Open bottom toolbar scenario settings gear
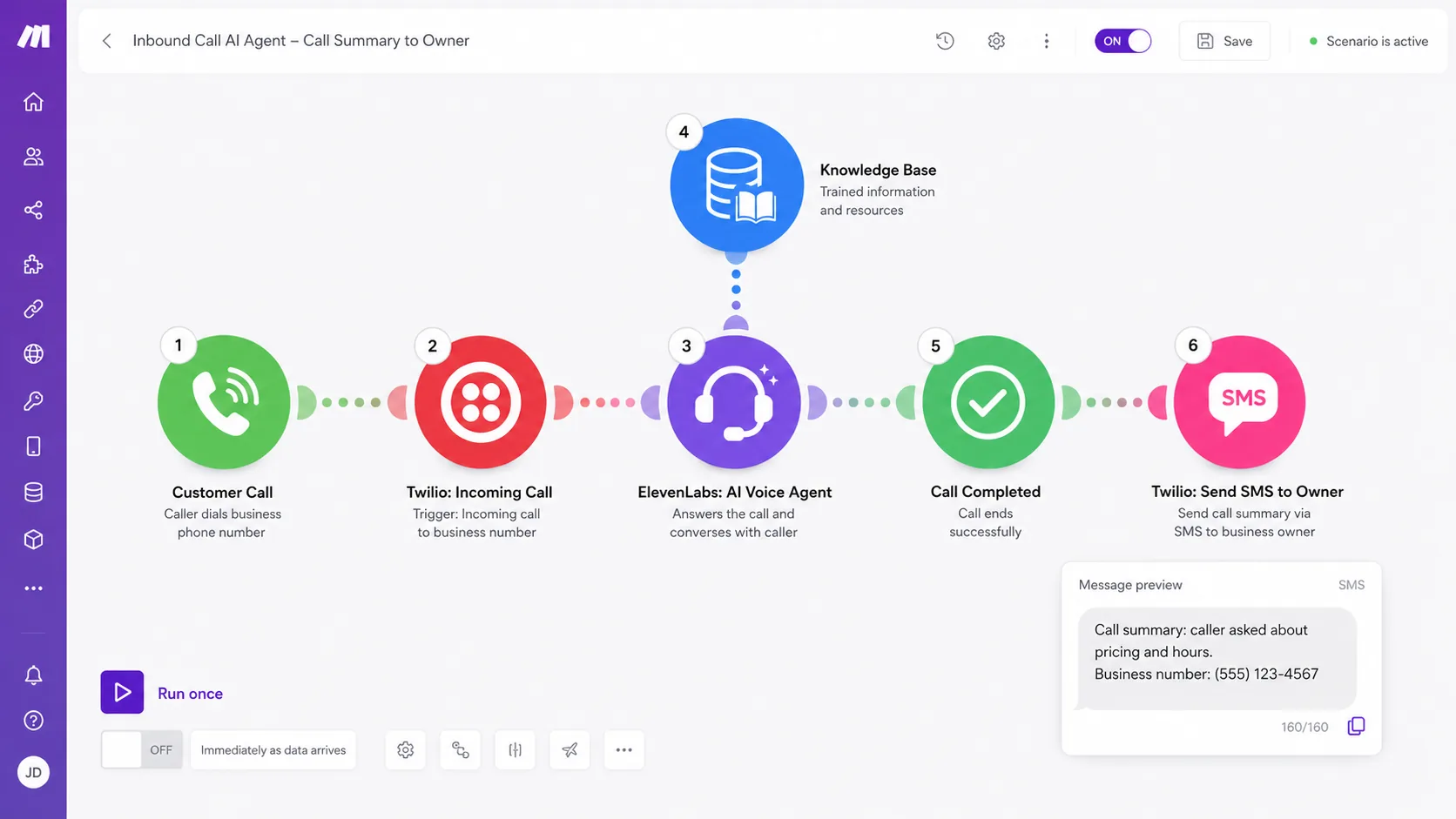The width and height of the screenshot is (1456, 819). (406, 749)
